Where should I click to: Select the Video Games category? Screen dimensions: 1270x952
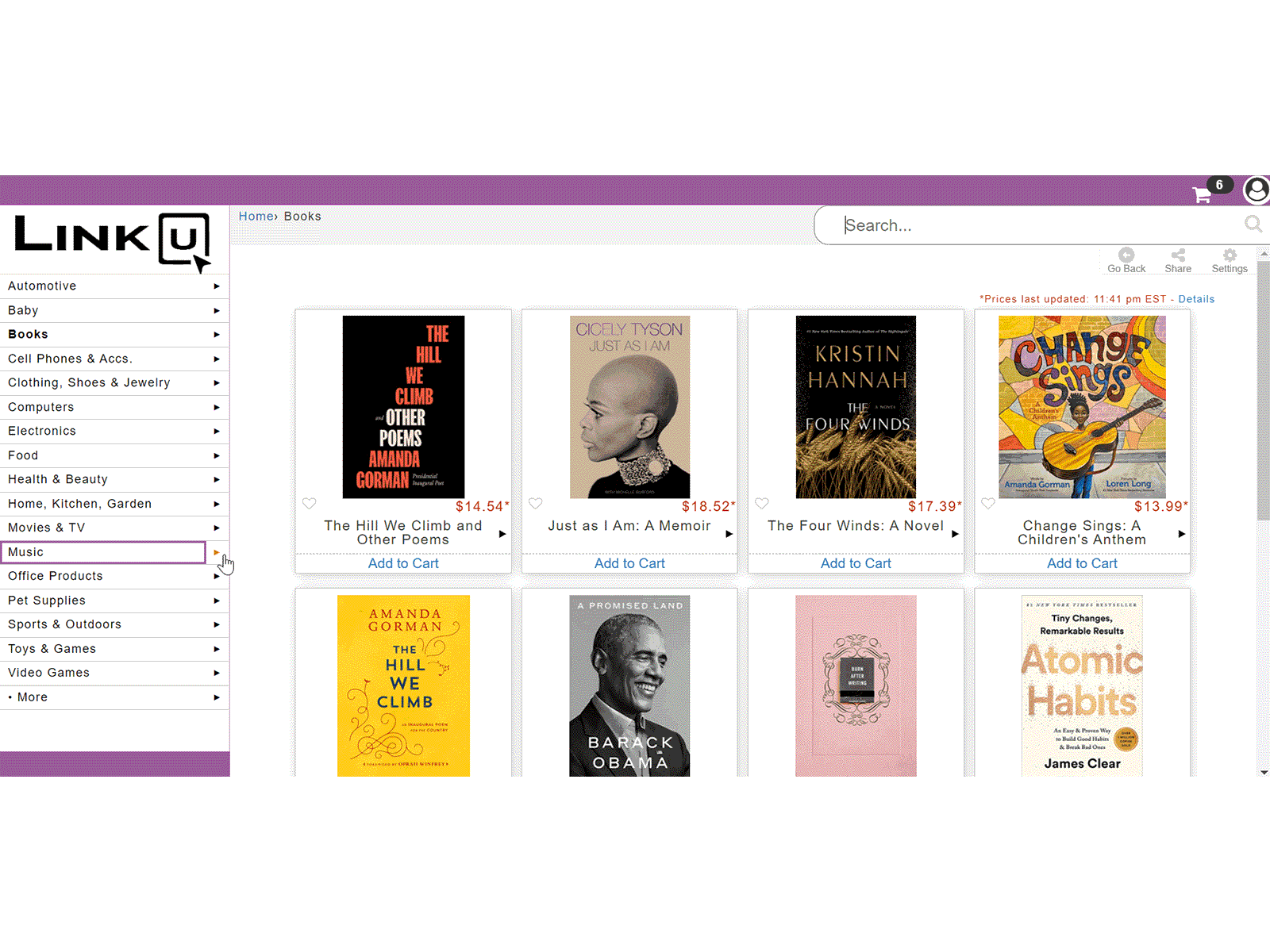48,673
